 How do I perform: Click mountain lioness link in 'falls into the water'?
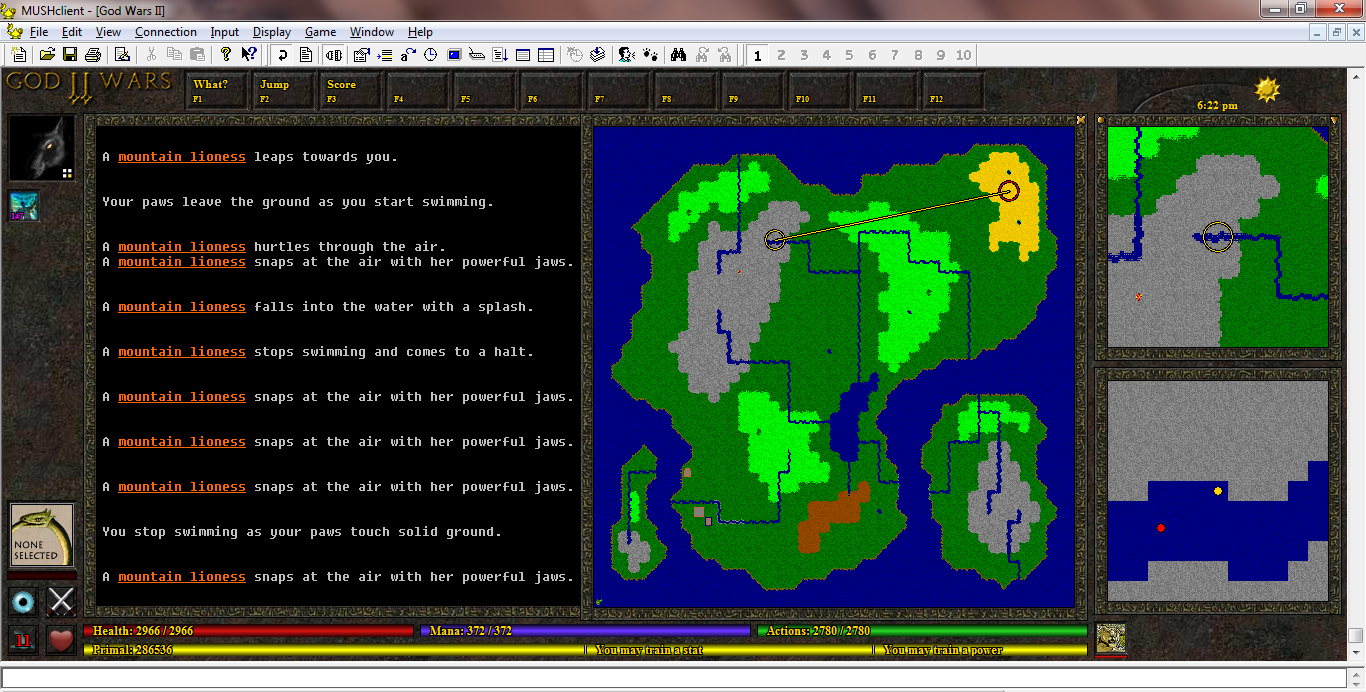182,307
